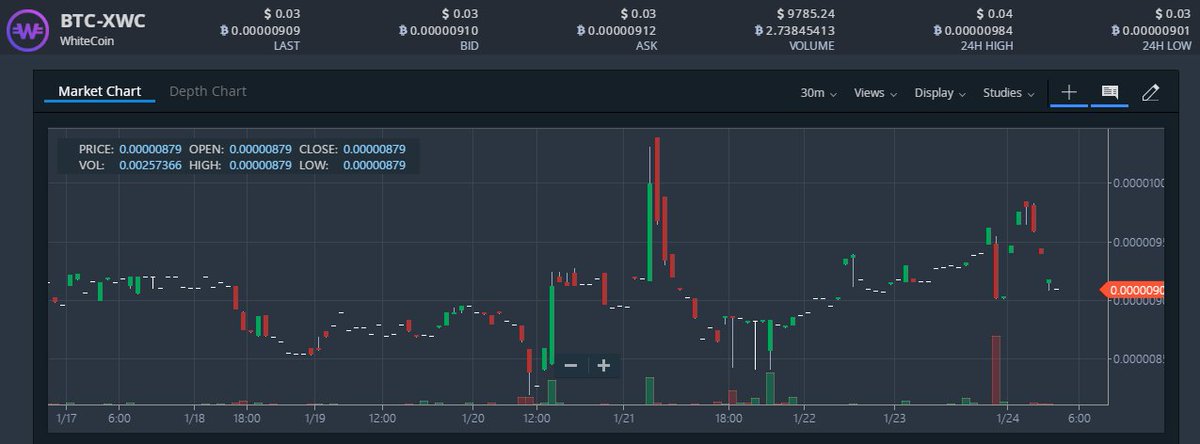Click the 1/19 date axis label
Image resolution: width=1200 pixels, height=444 pixels.
coord(315,417)
